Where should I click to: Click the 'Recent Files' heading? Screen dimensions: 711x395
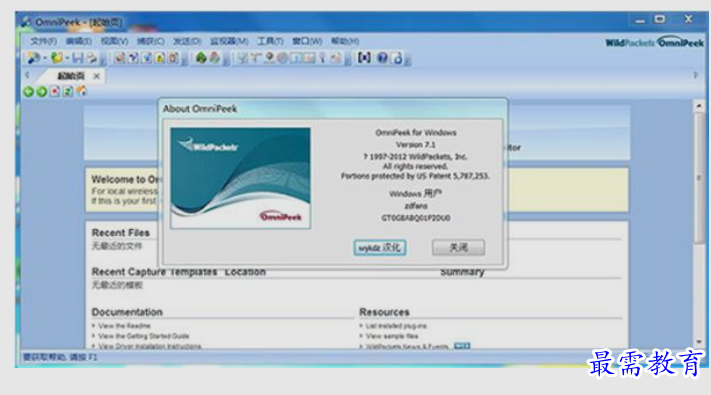tap(121, 233)
